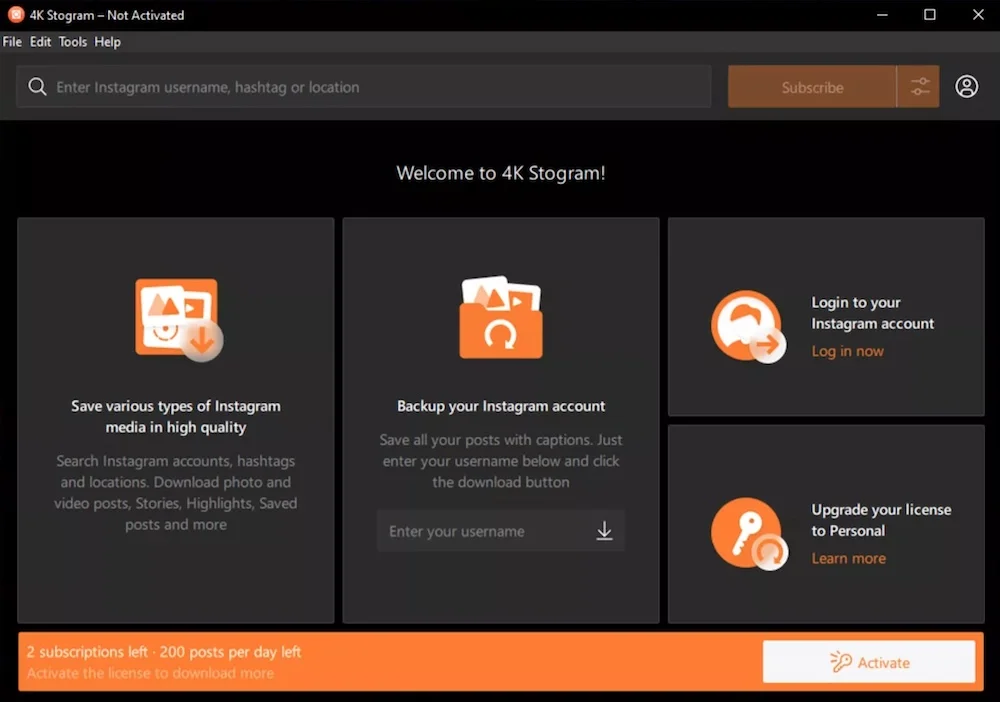Click the 'Welcome to 4K Stogram!' heading
The height and width of the screenshot is (702, 1000).
501,173
